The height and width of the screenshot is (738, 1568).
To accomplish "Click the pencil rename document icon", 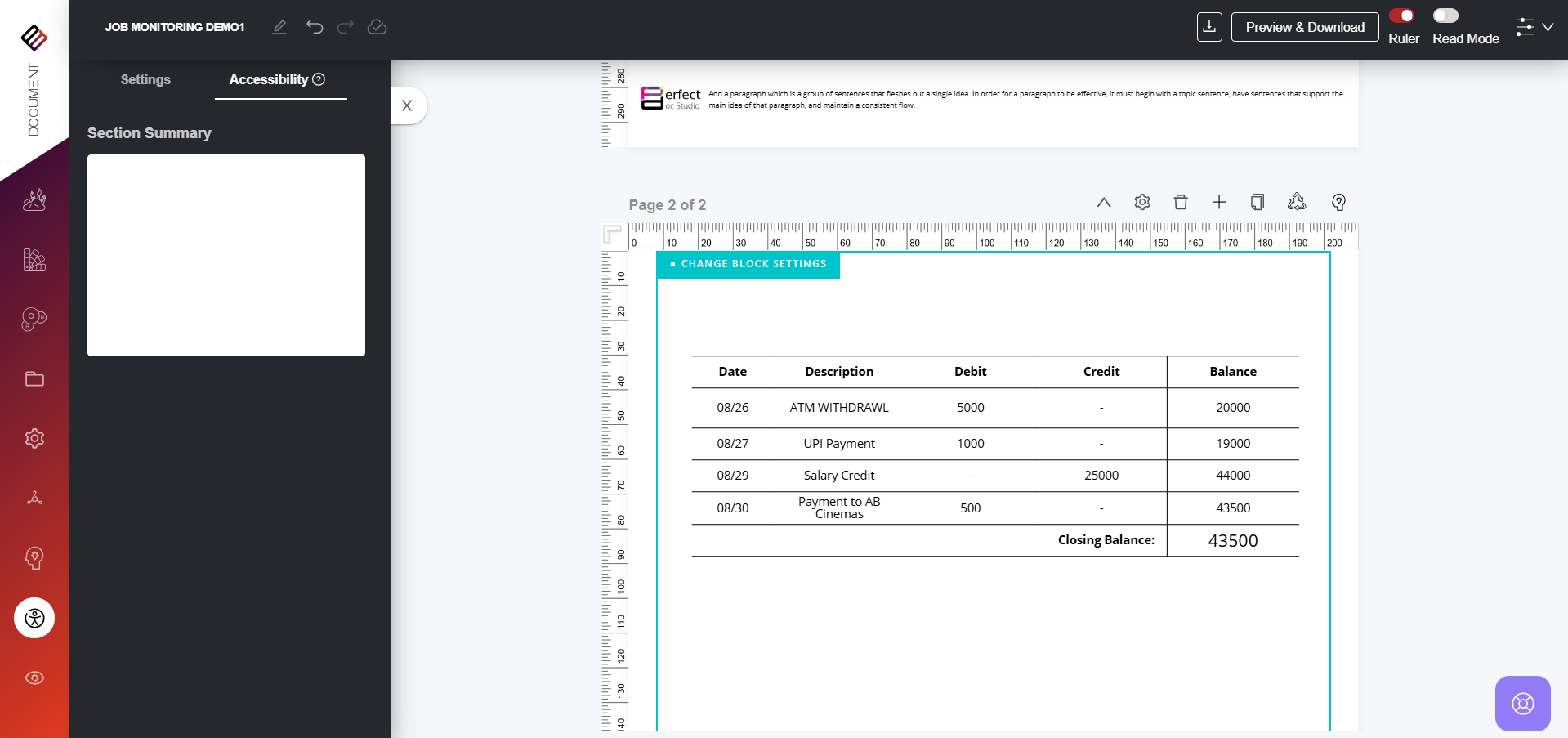I will click(279, 27).
